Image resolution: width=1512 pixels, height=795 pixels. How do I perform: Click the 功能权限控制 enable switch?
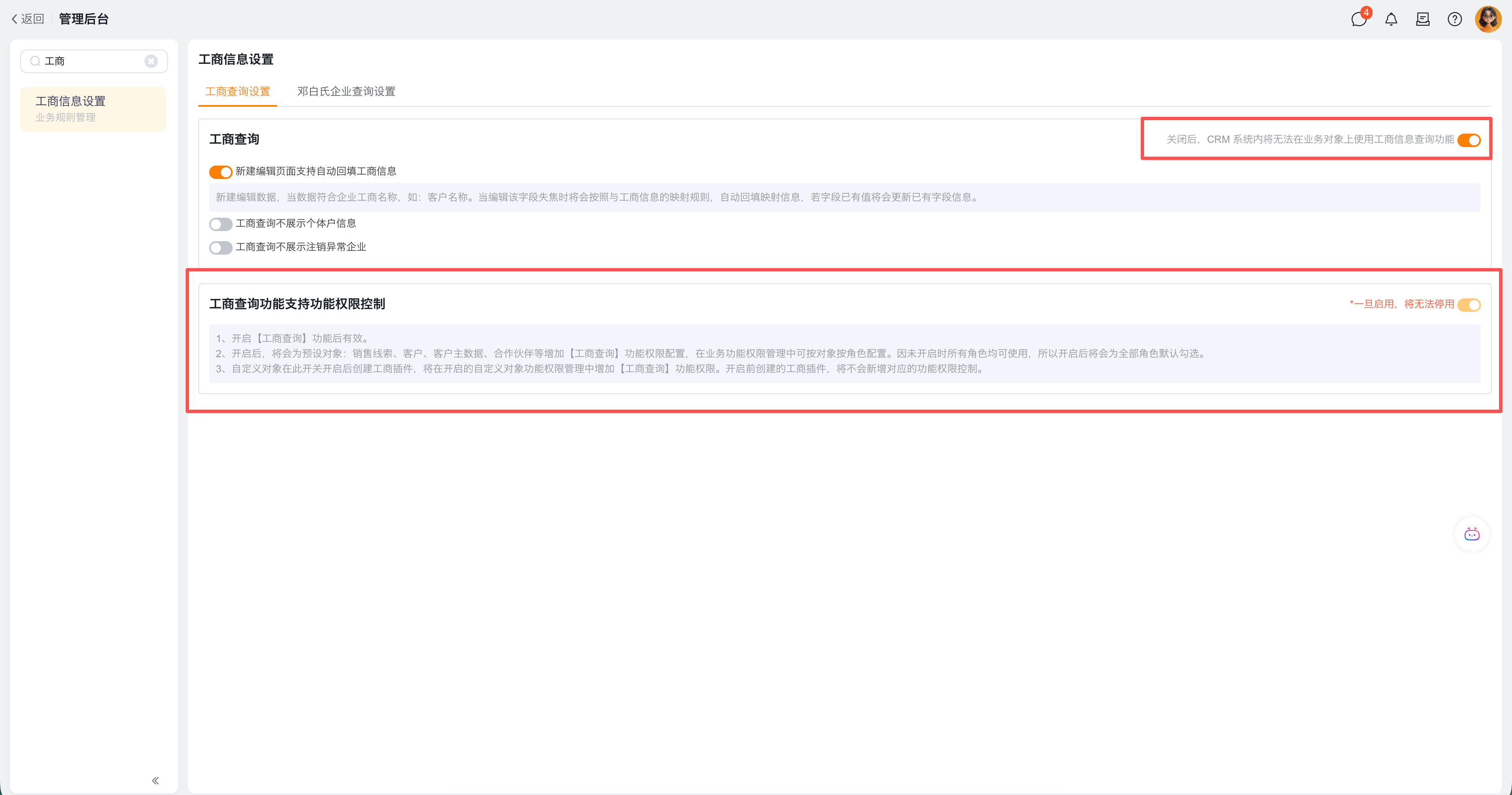(1469, 305)
